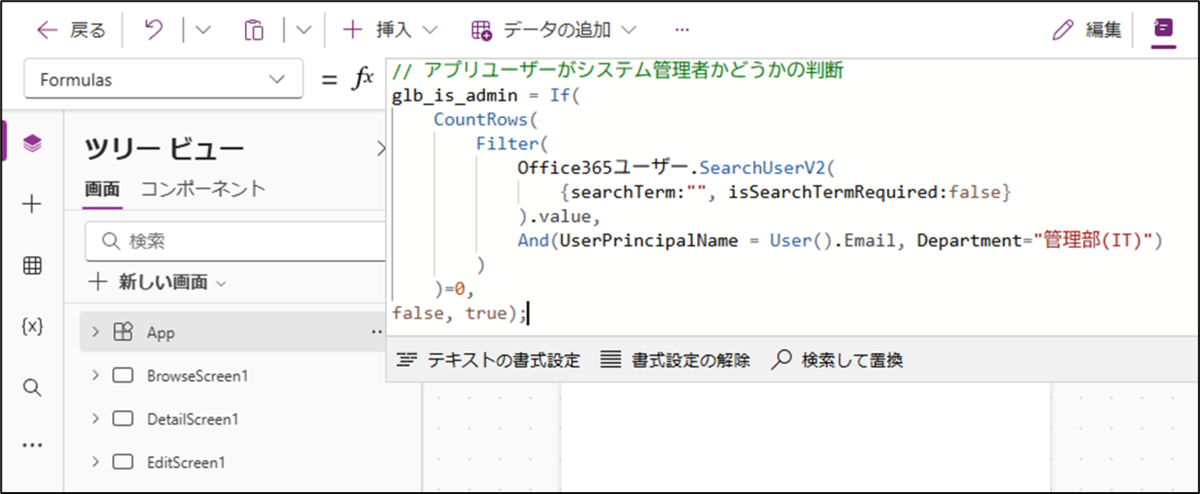This screenshot has height=494, width=1200.
Task: Click the fx formula icon
Action: [x=362, y=80]
